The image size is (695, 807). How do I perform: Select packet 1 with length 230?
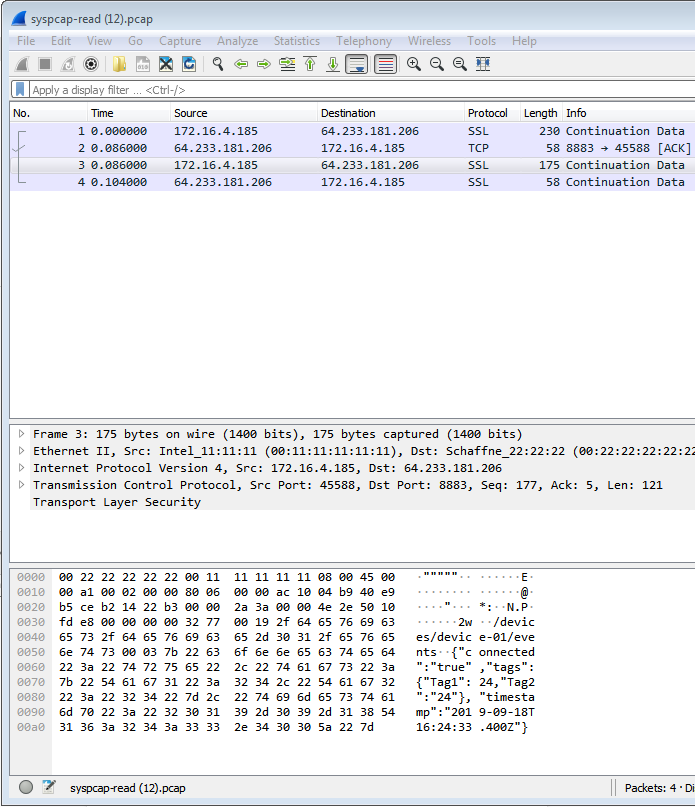click(x=353, y=131)
